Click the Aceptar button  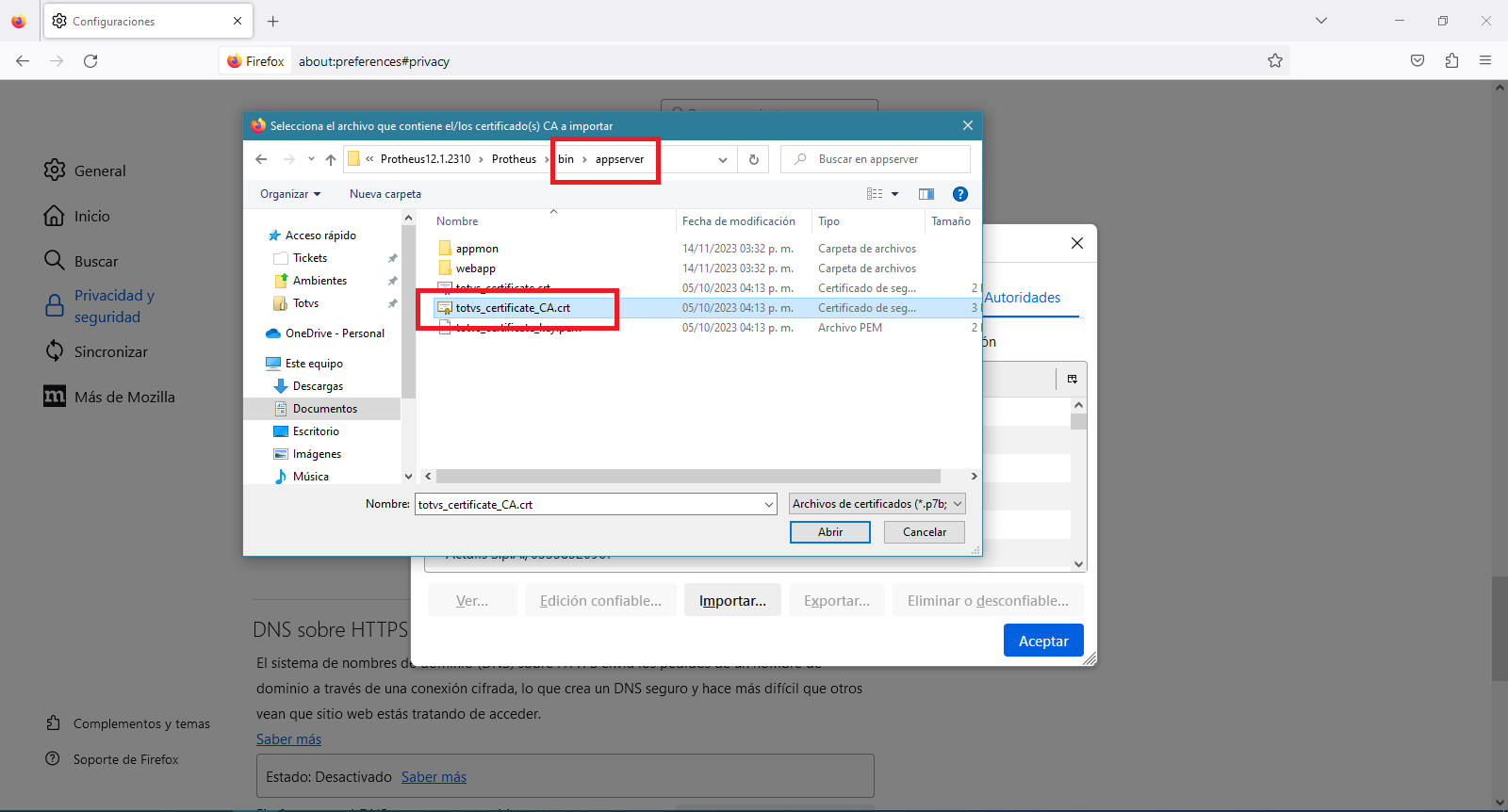click(x=1043, y=641)
